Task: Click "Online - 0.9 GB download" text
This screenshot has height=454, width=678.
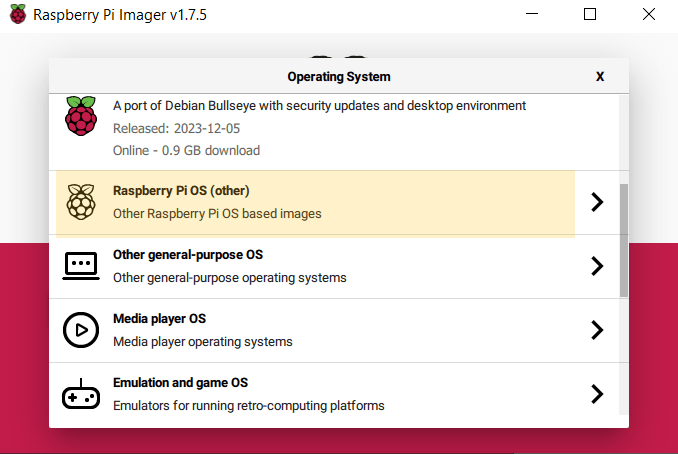Action: coord(186,150)
